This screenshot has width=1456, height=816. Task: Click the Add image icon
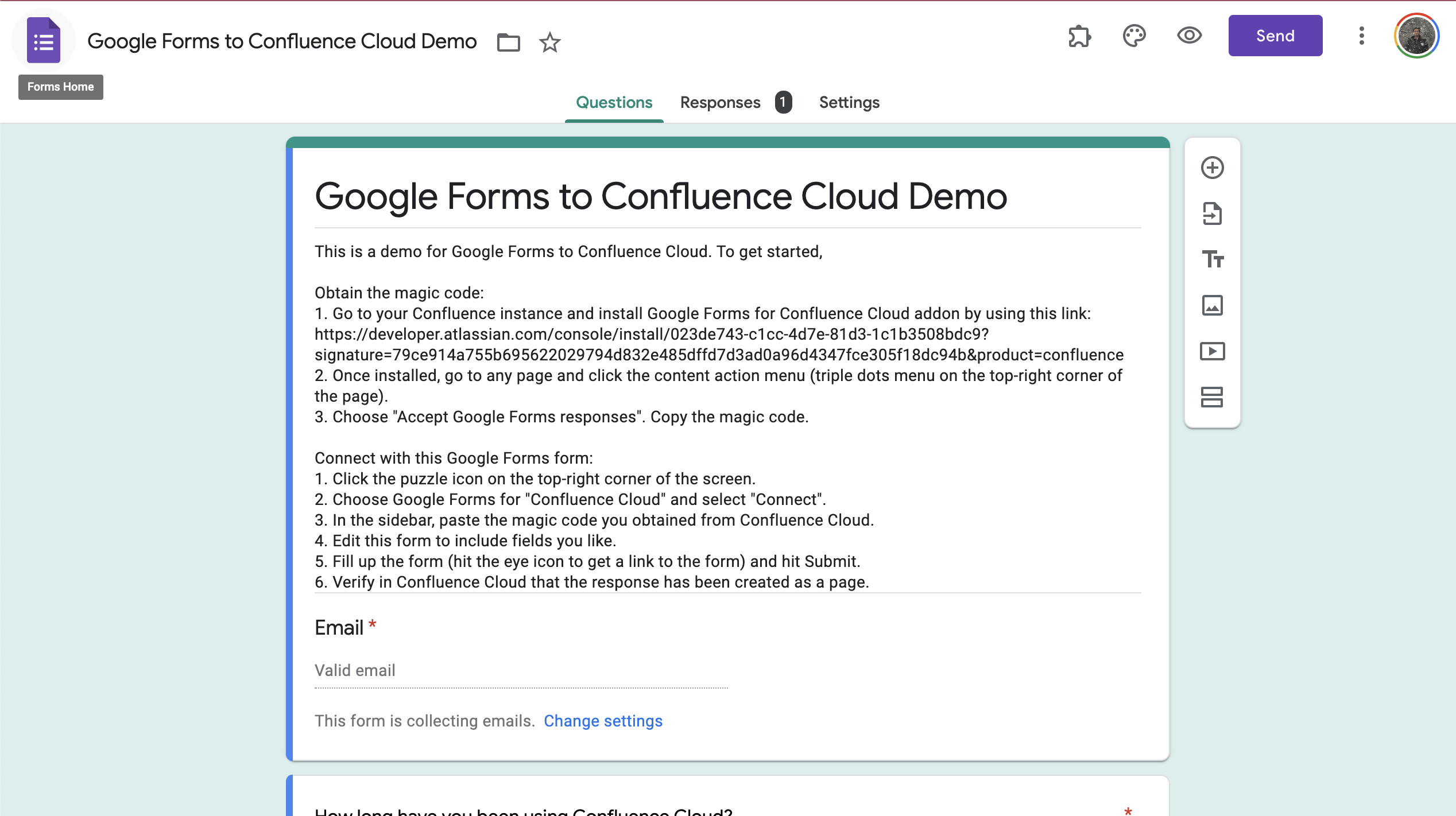(1212, 305)
